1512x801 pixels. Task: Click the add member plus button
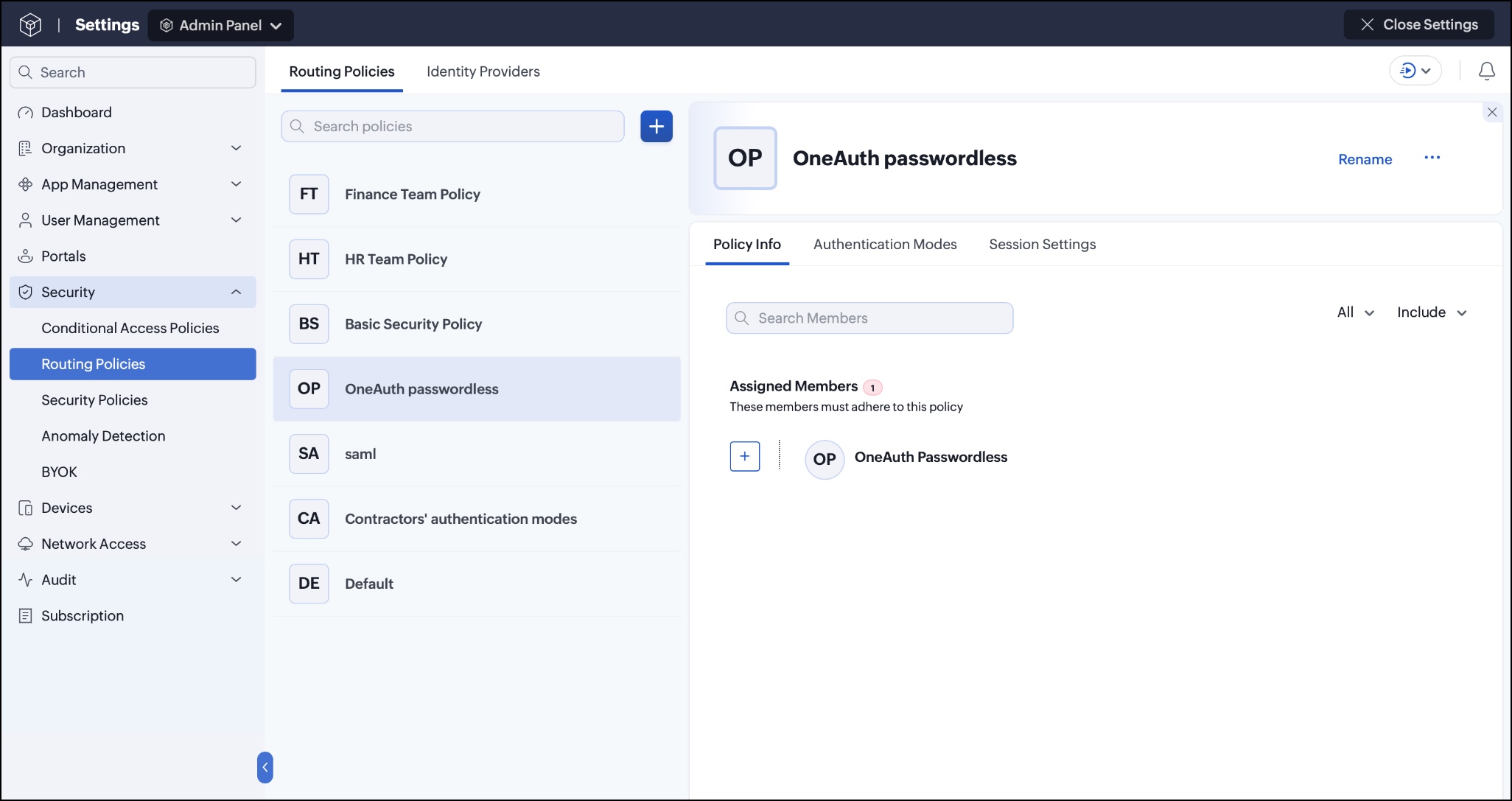pyautogui.click(x=745, y=457)
